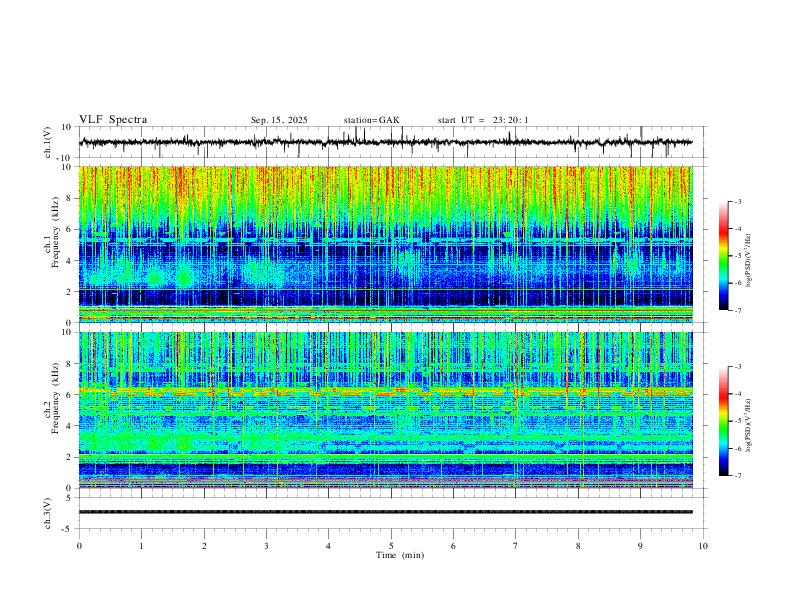This screenshot has height=612, width=792.
Task: Click the "-5" label on ch.1 color bar
Action: pos(738,256)
